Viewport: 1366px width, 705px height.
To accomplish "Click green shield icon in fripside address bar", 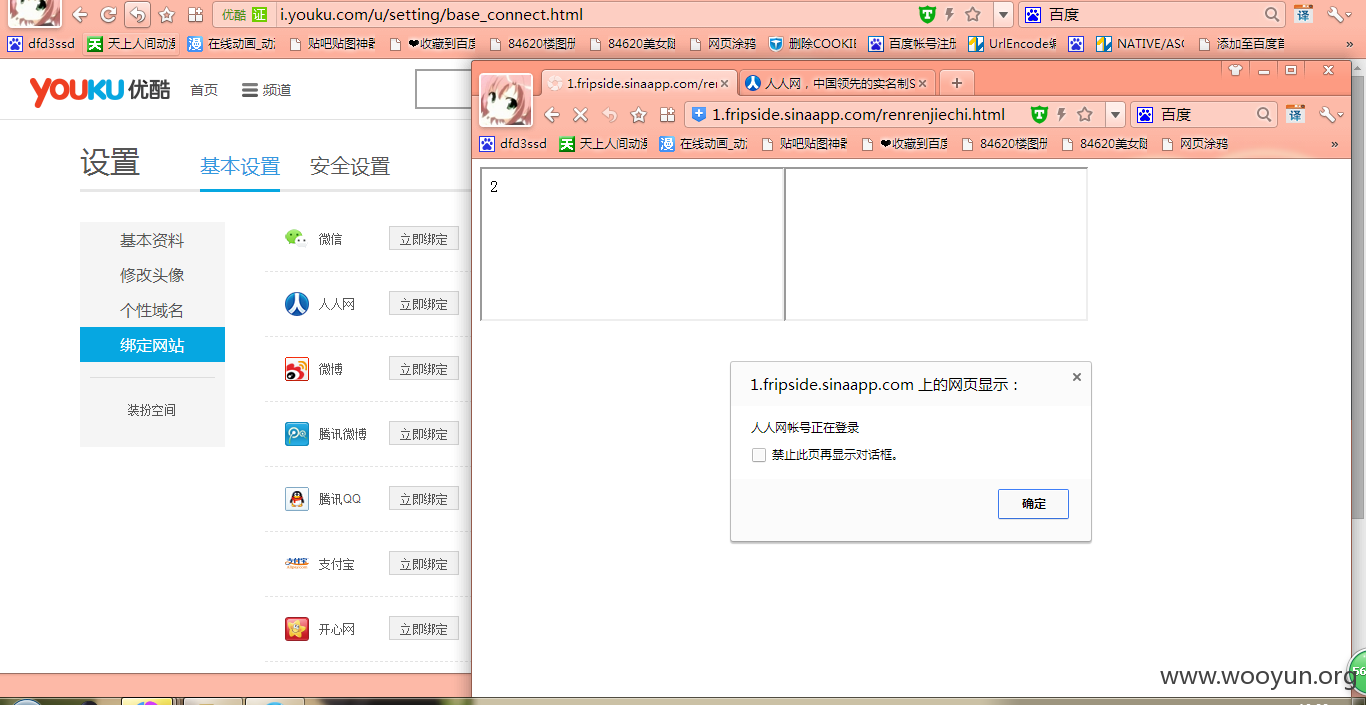I will 1039,114.
